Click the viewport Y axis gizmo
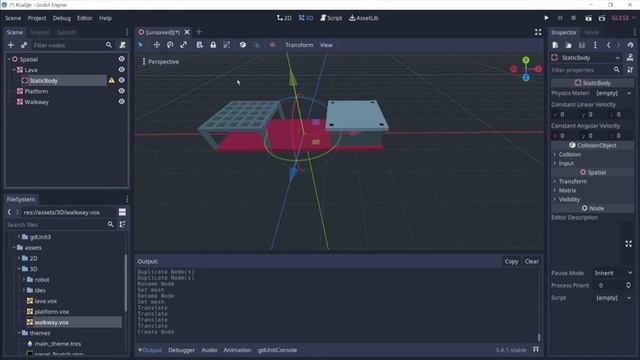This screenshot has height=360, width=640. point(526,60)
